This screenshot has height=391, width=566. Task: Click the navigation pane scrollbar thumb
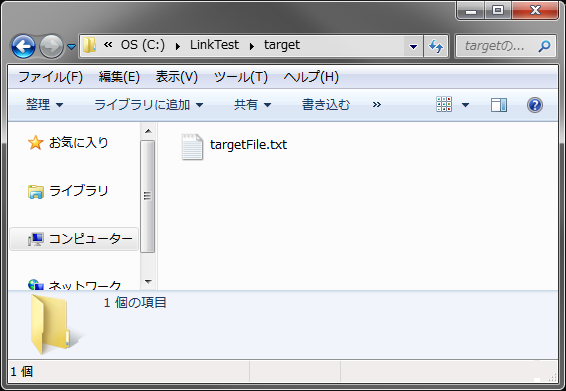tap(148, 196)
